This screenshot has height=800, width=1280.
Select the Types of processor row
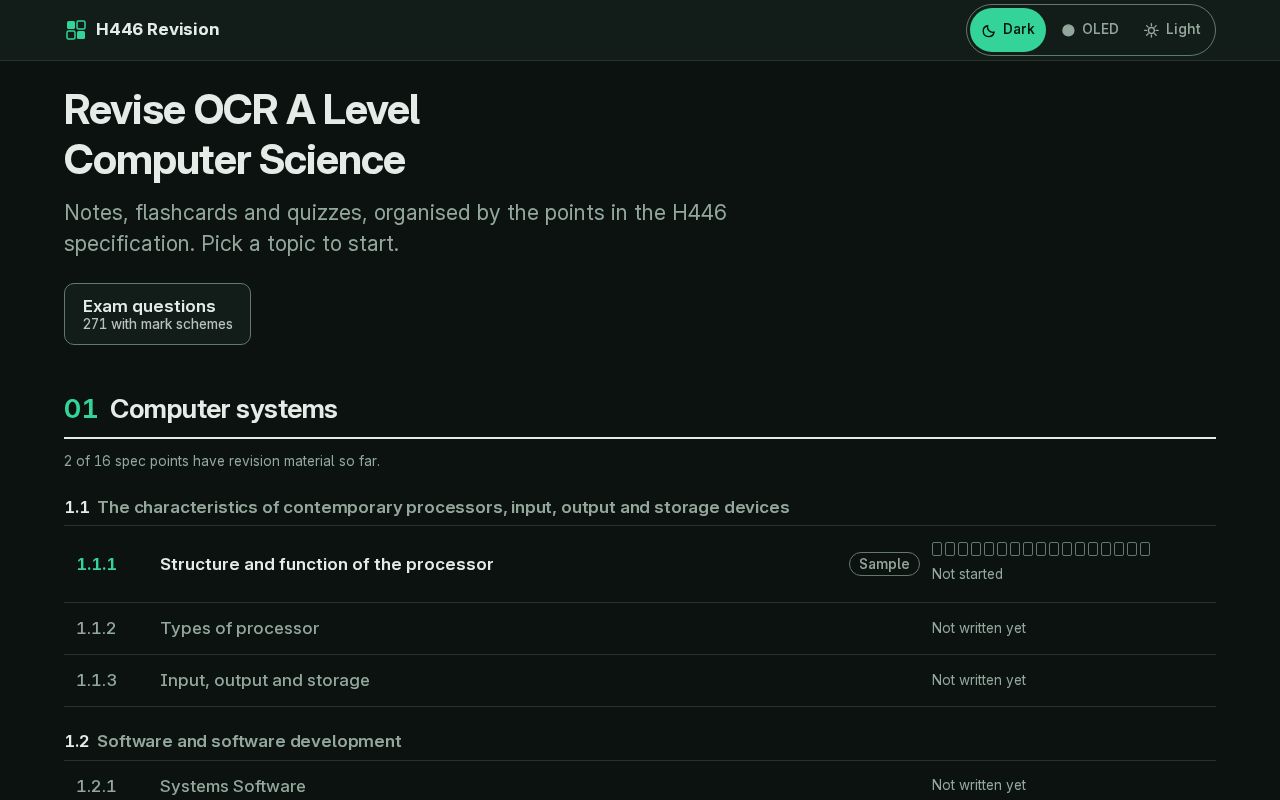tap(640, 628)
